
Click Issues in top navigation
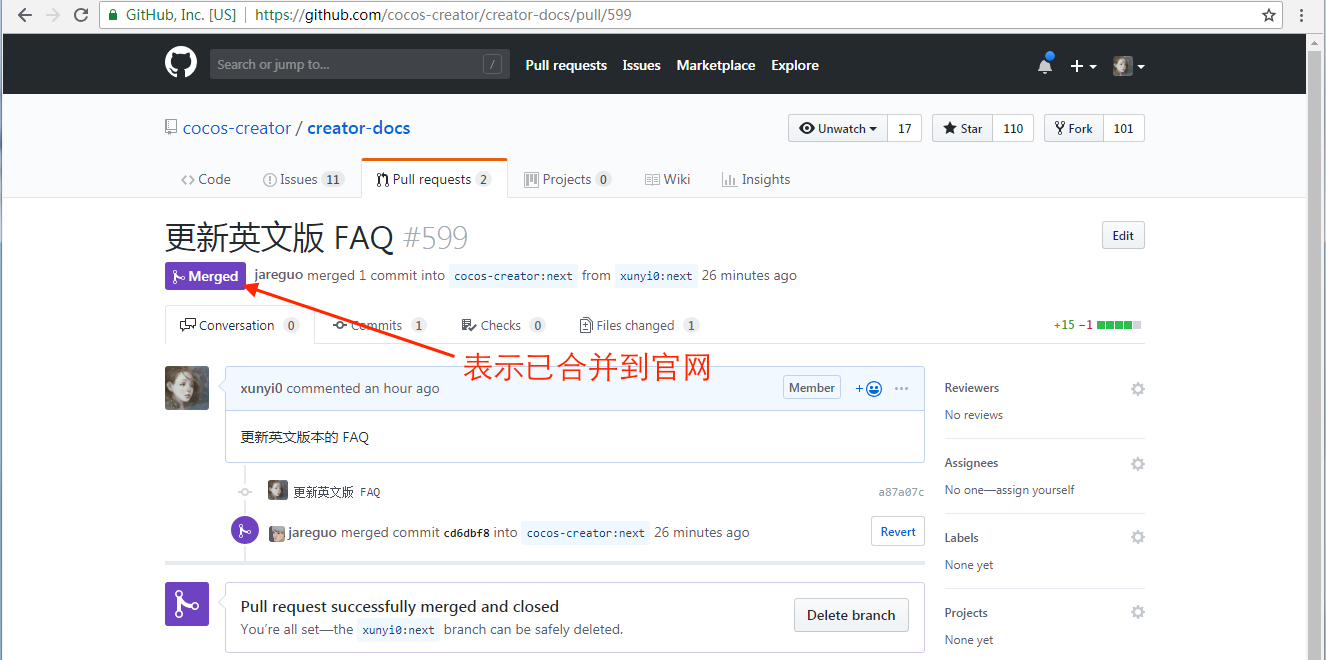coord(641,65)
